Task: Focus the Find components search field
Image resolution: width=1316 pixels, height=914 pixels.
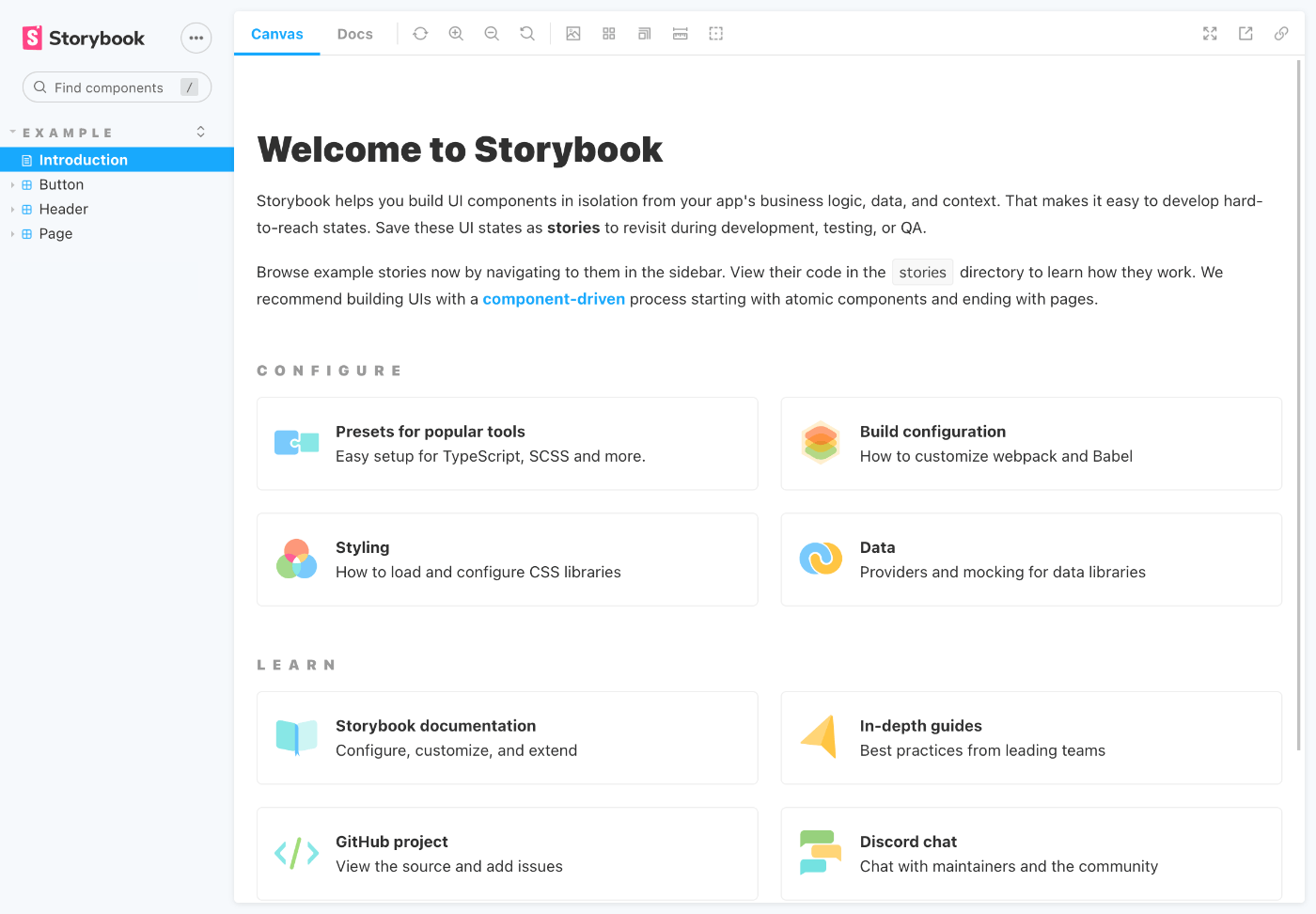Action: [x=117, y=87]
